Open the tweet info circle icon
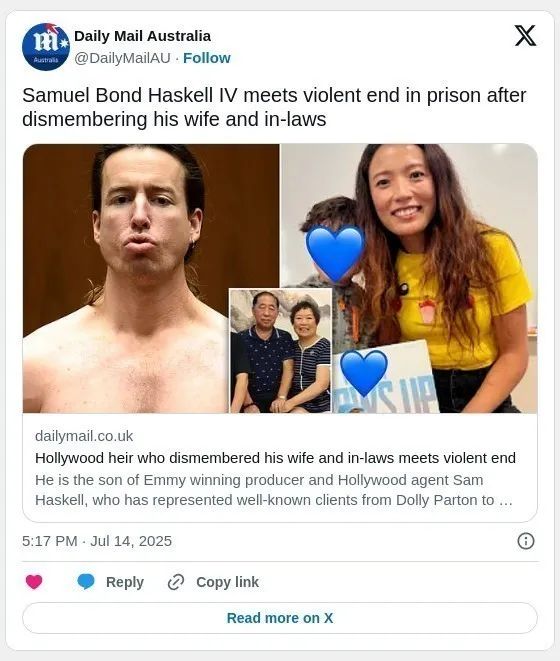This screenshot has height=661, width=560. tap(526, 541)
